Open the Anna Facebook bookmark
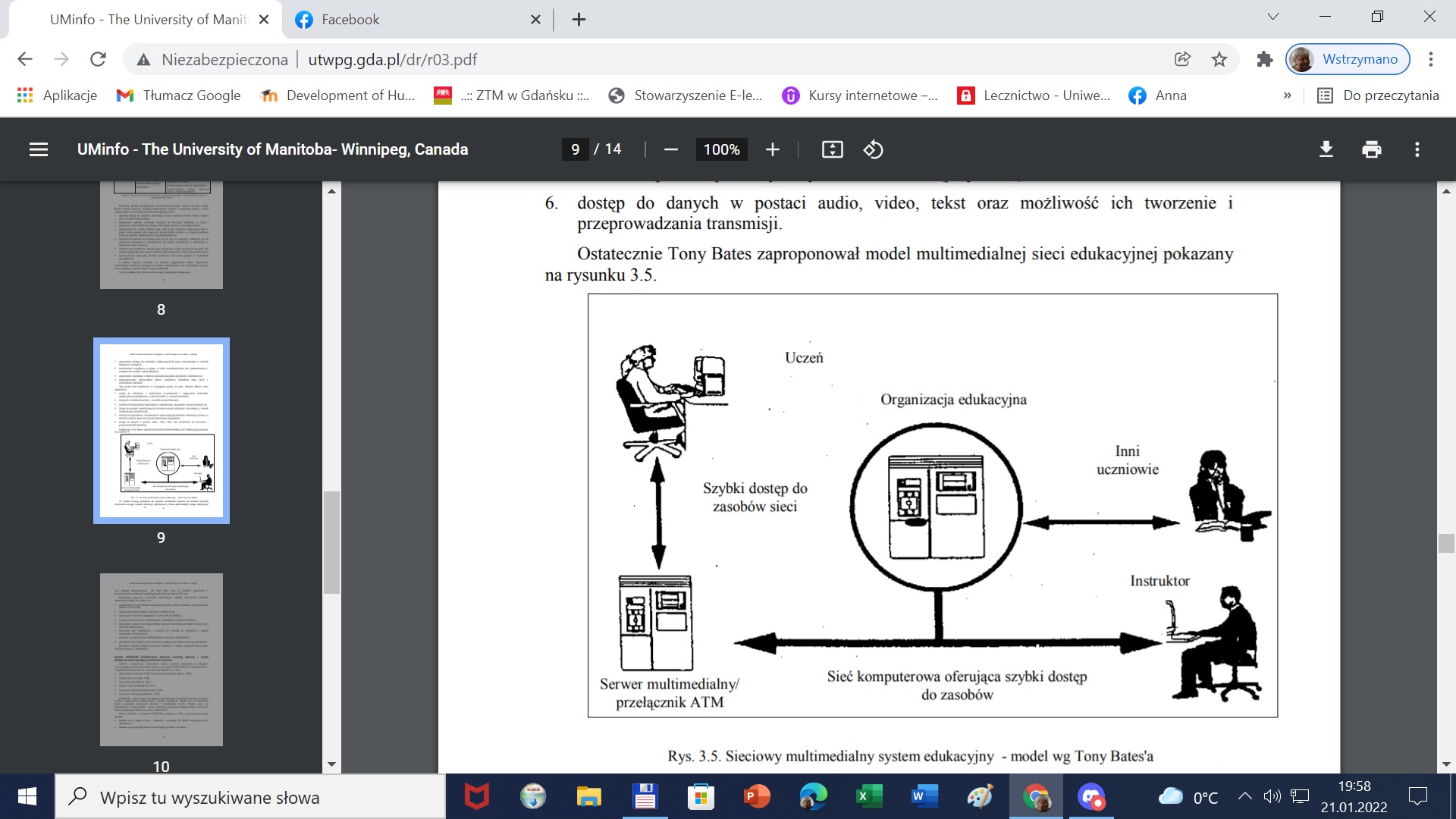1456x819 pixels. tap(1158, 96)
